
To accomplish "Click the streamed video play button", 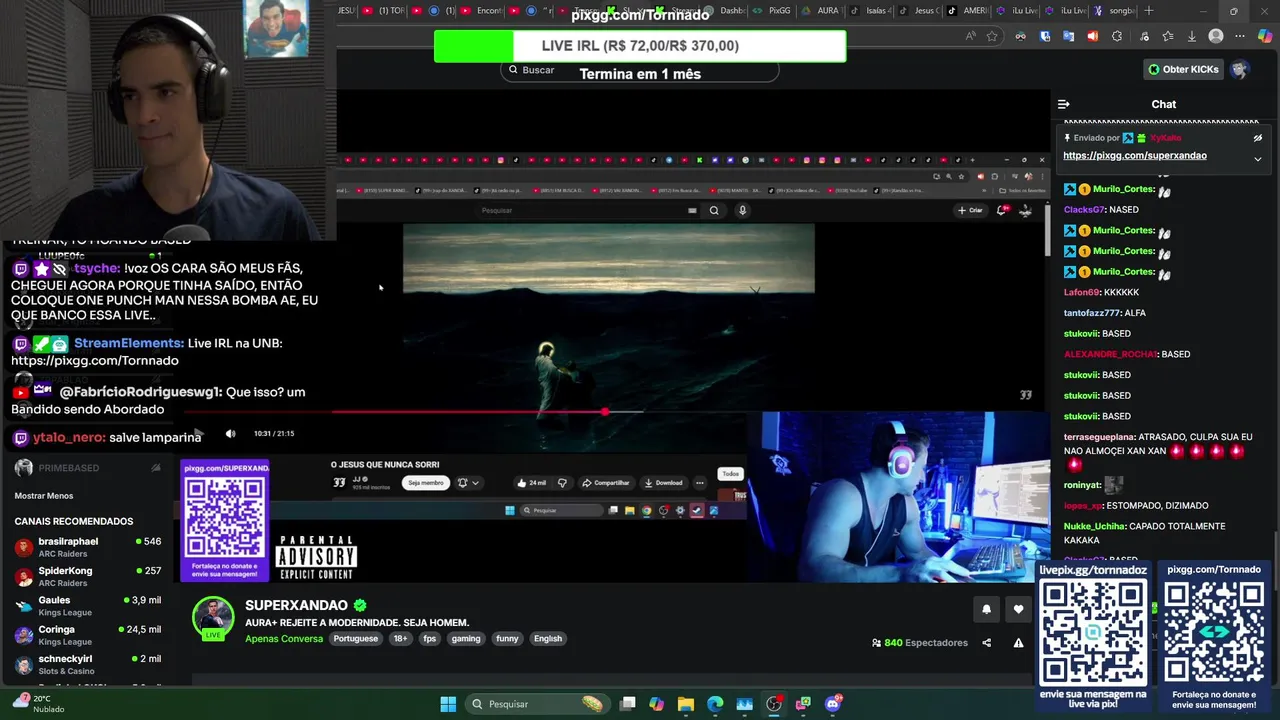I will click(x=198, y=434).
